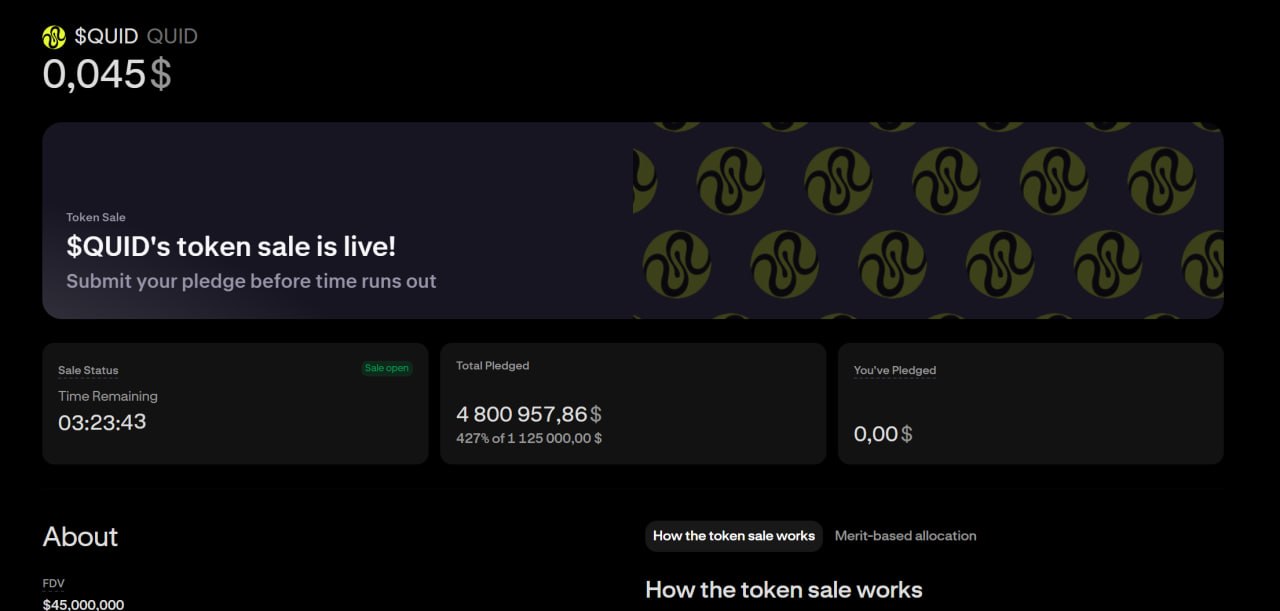Select the How the token sale works tab
1280x611 pixels.
tap(734, 536)
